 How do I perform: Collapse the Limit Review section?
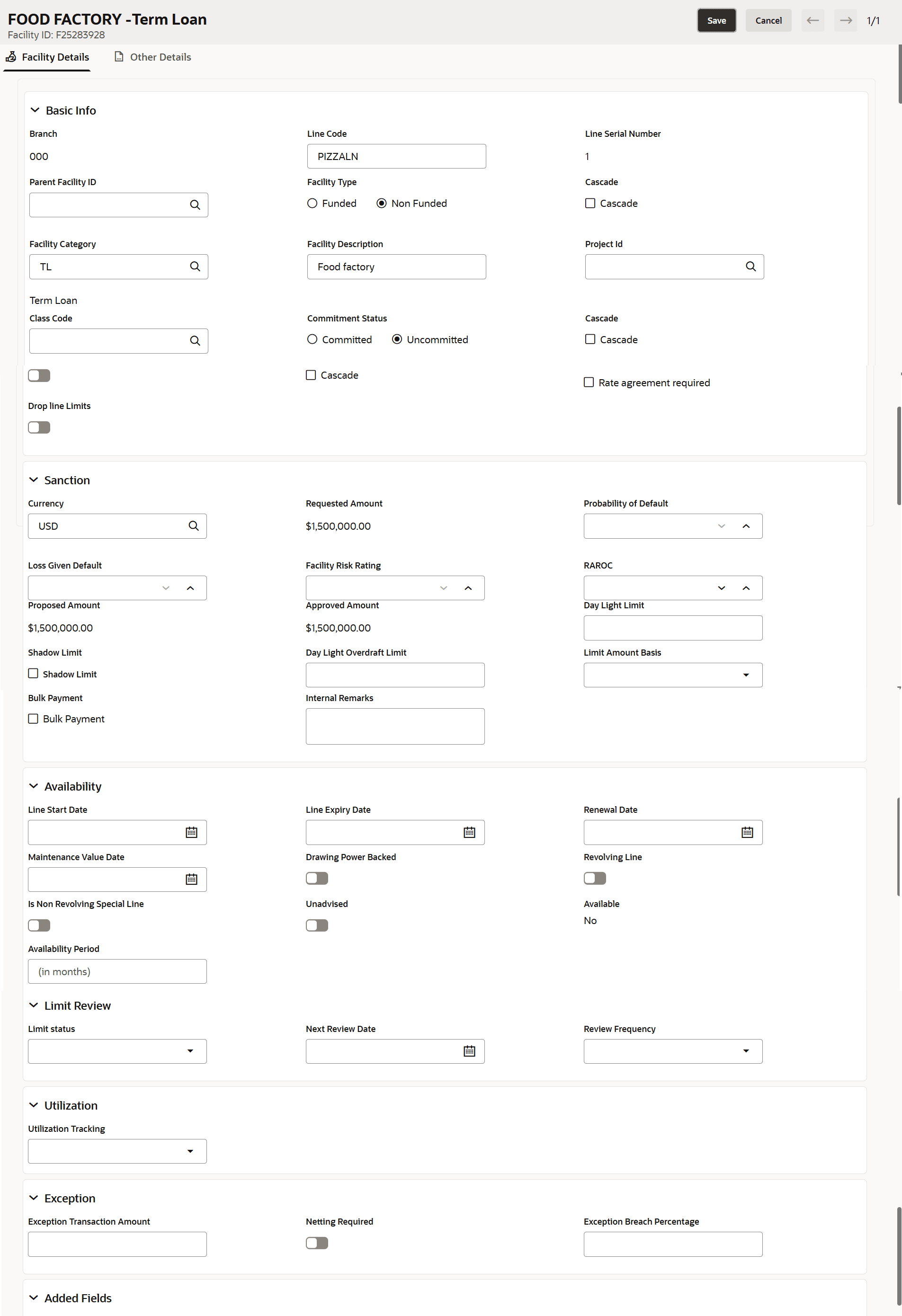click(34, 1005)
